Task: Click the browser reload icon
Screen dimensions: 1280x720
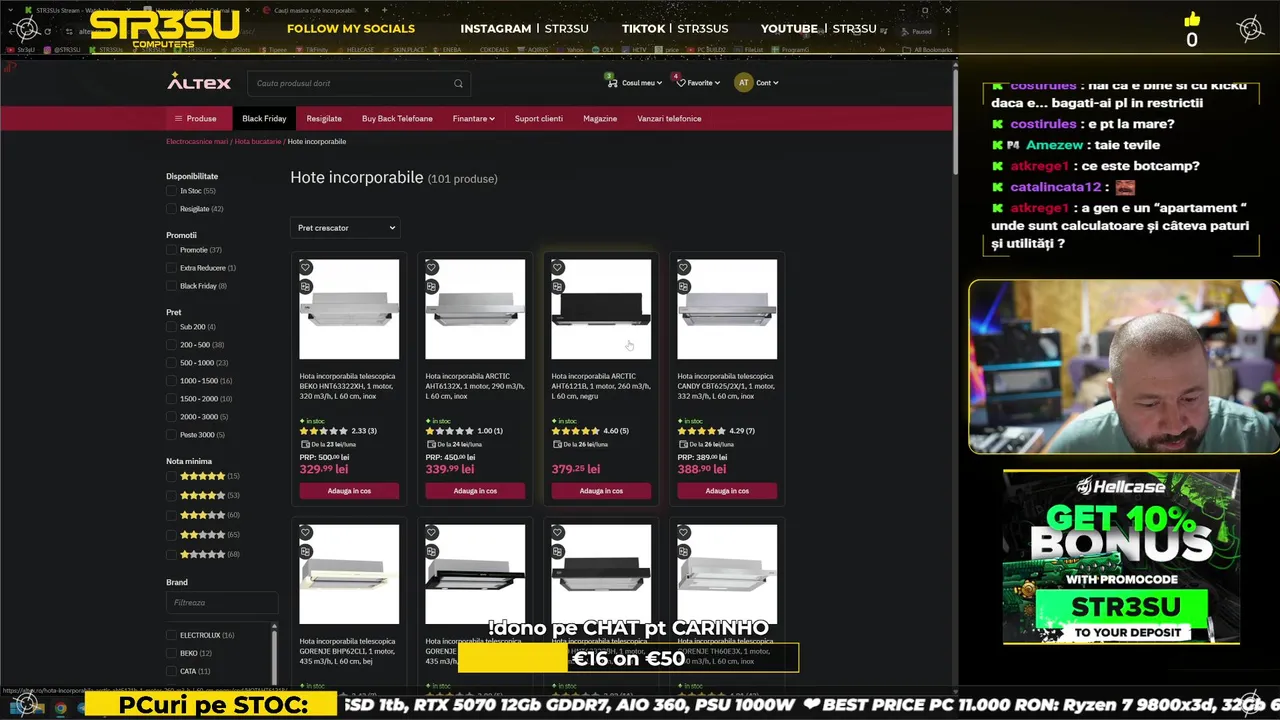Action: pos(47,31)
